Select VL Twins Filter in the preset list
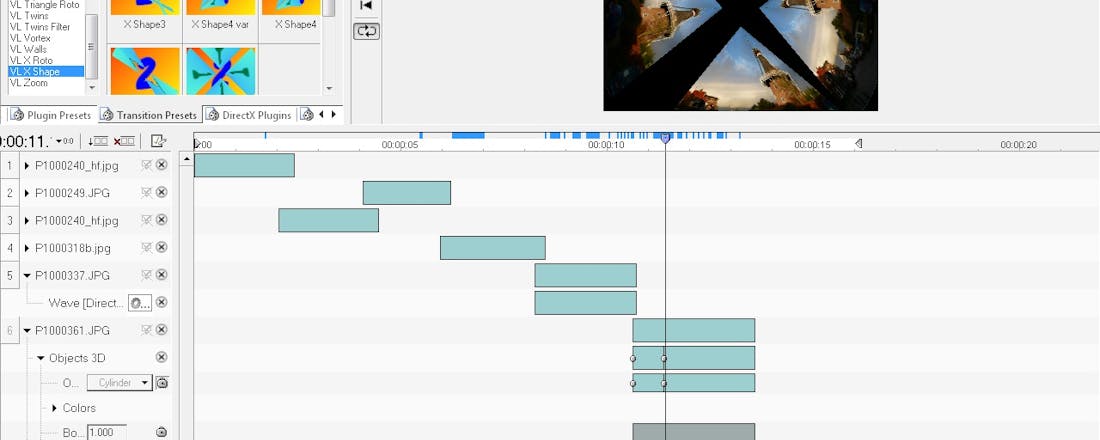The image size is (1100, 440). point(40,27)
